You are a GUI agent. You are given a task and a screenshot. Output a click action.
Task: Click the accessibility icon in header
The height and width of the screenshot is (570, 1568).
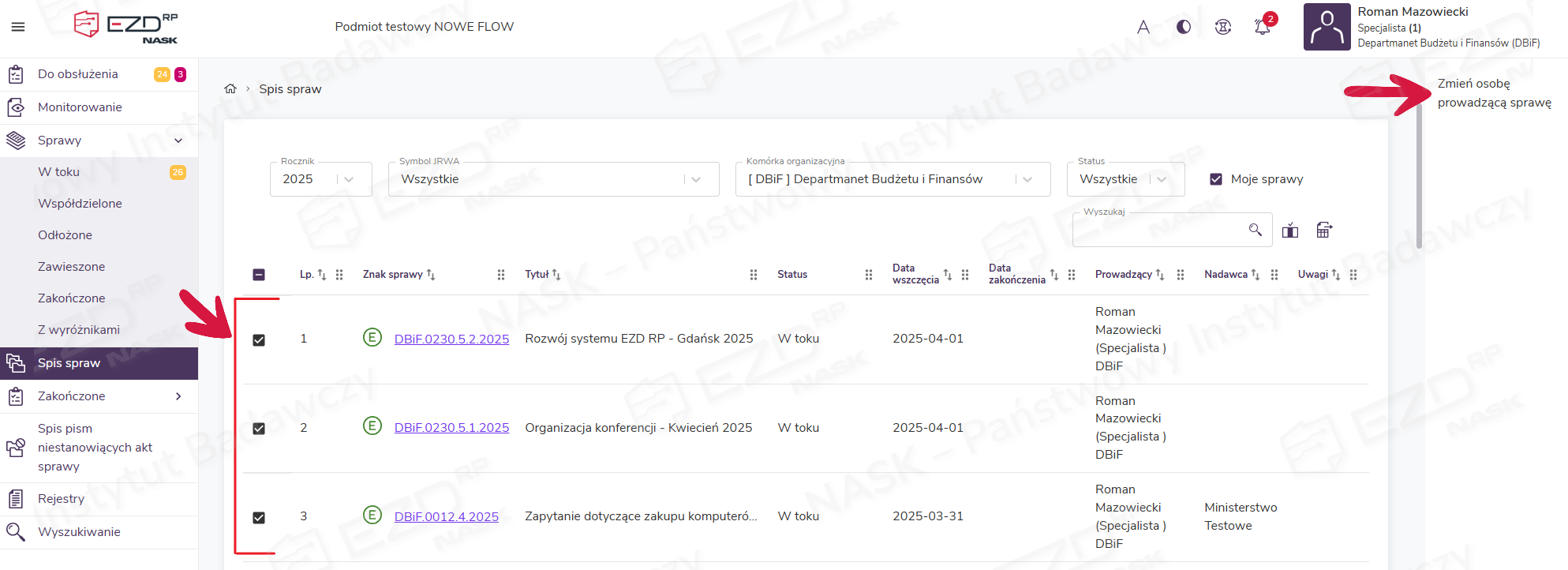pyautogui.click(x=1223, y=27)
